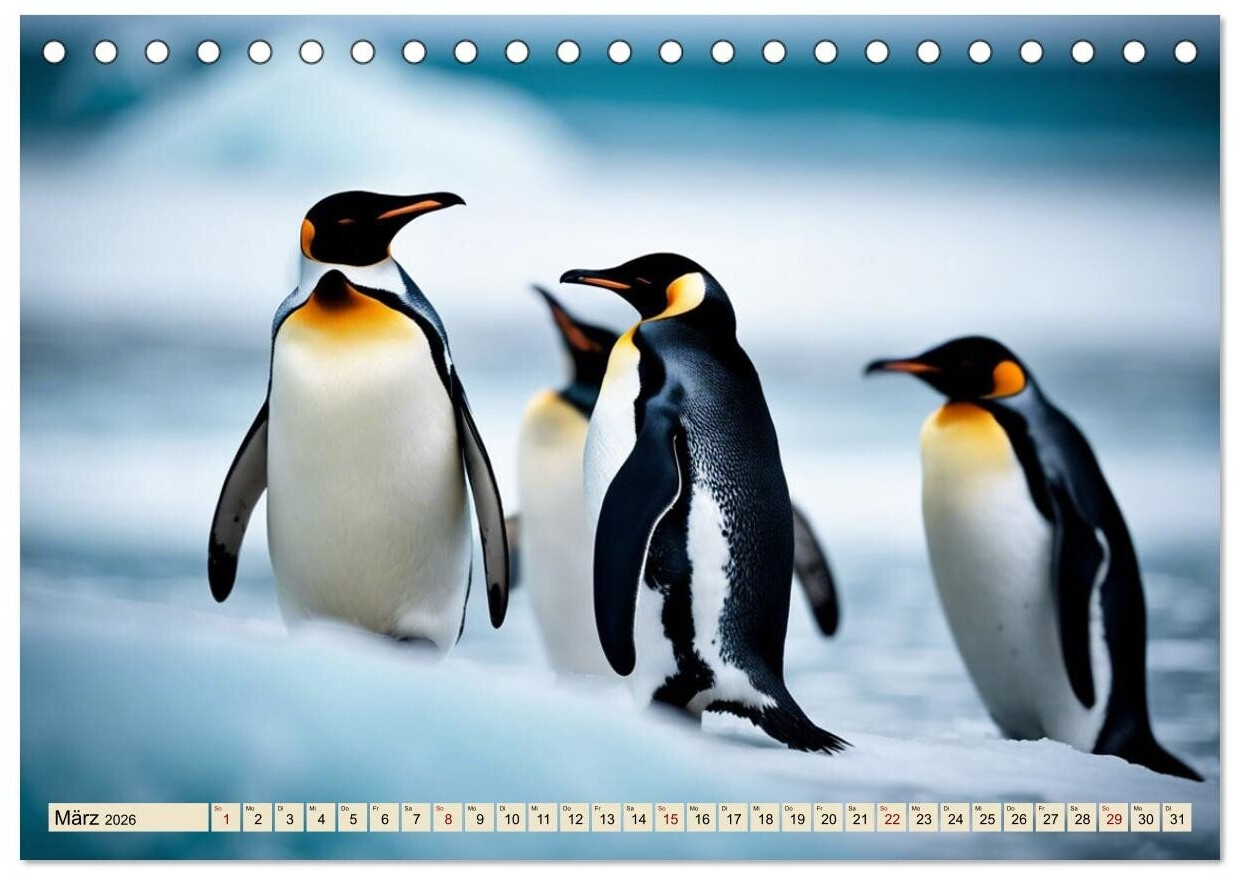The image size is (1238, 873).
Task: Click the first binding hole at top left
Action: (x=54, y=52)
